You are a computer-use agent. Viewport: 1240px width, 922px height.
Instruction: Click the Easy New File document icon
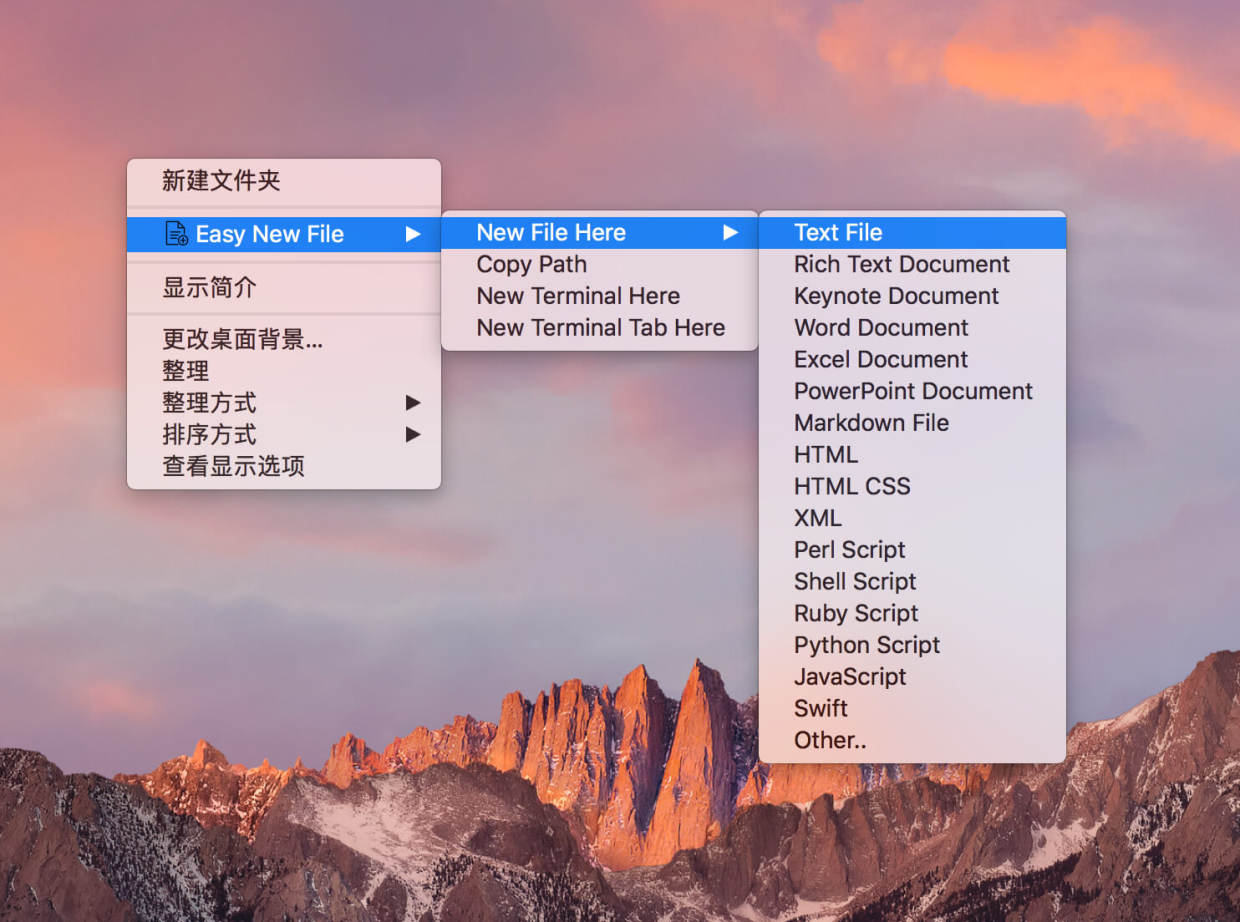pyautogui.click(x=176, y=234)
